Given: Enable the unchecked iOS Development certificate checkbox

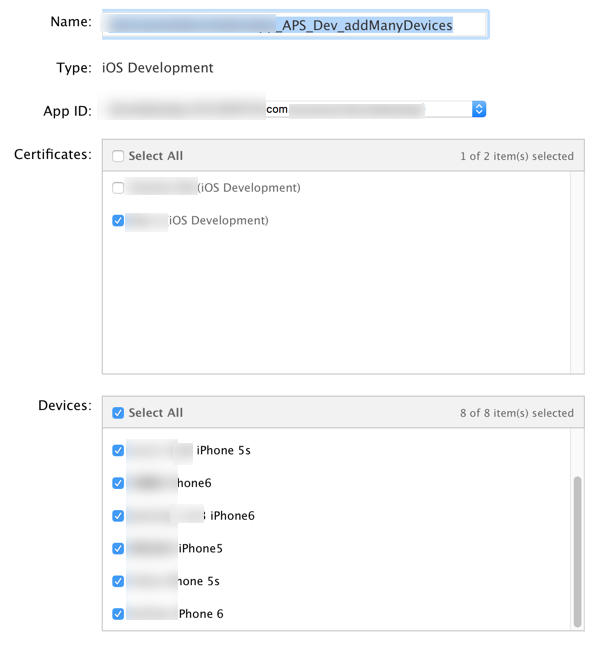Looking at the screenshot, I should [119, 188].
